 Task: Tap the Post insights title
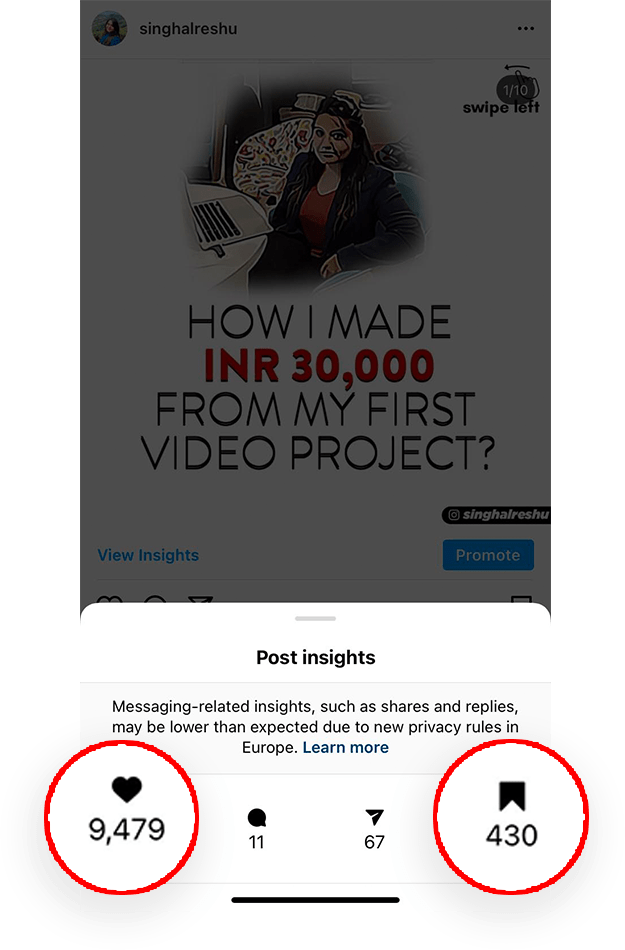click(x=316, y=657)
